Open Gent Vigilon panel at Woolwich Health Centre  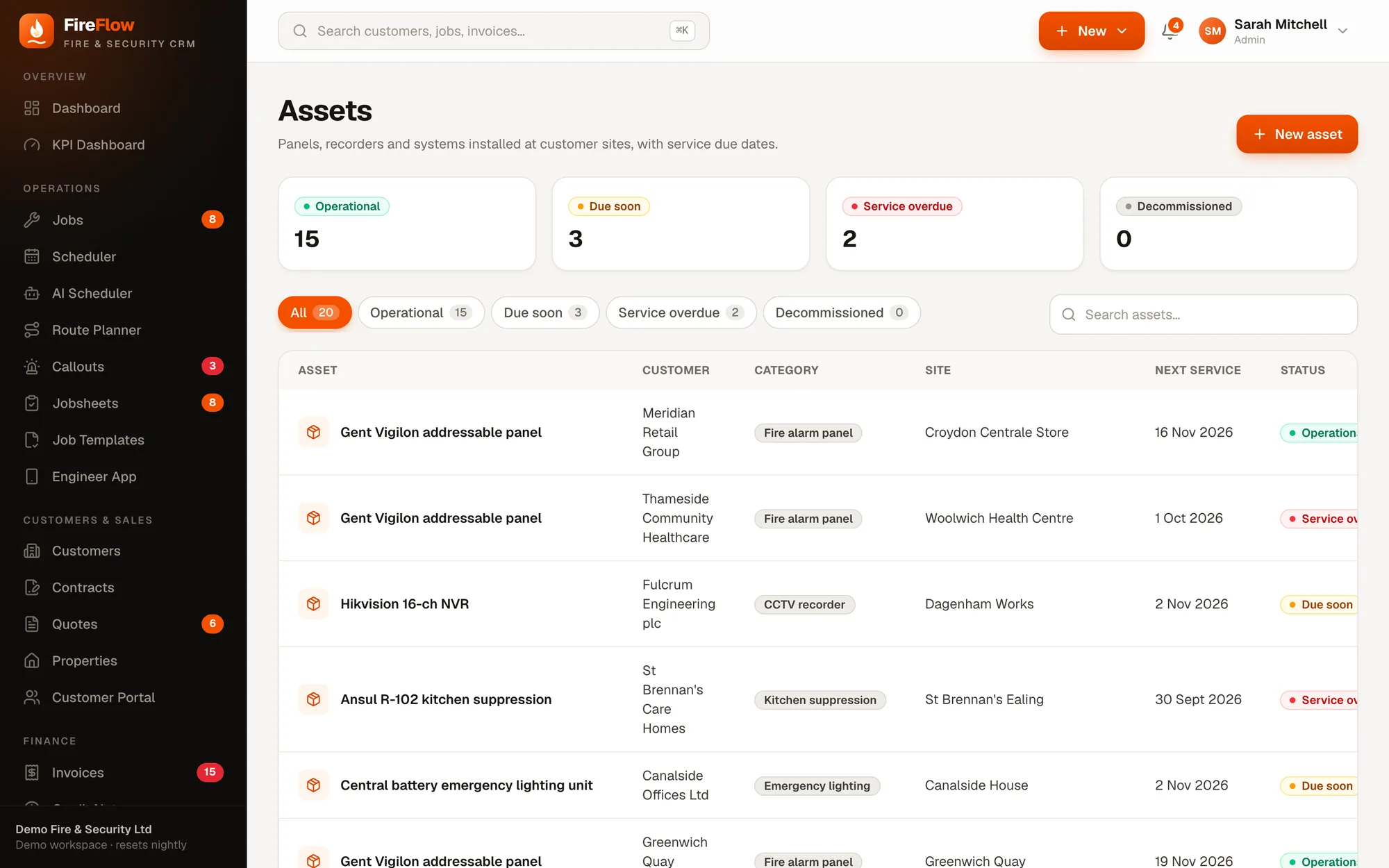point(441,519)
